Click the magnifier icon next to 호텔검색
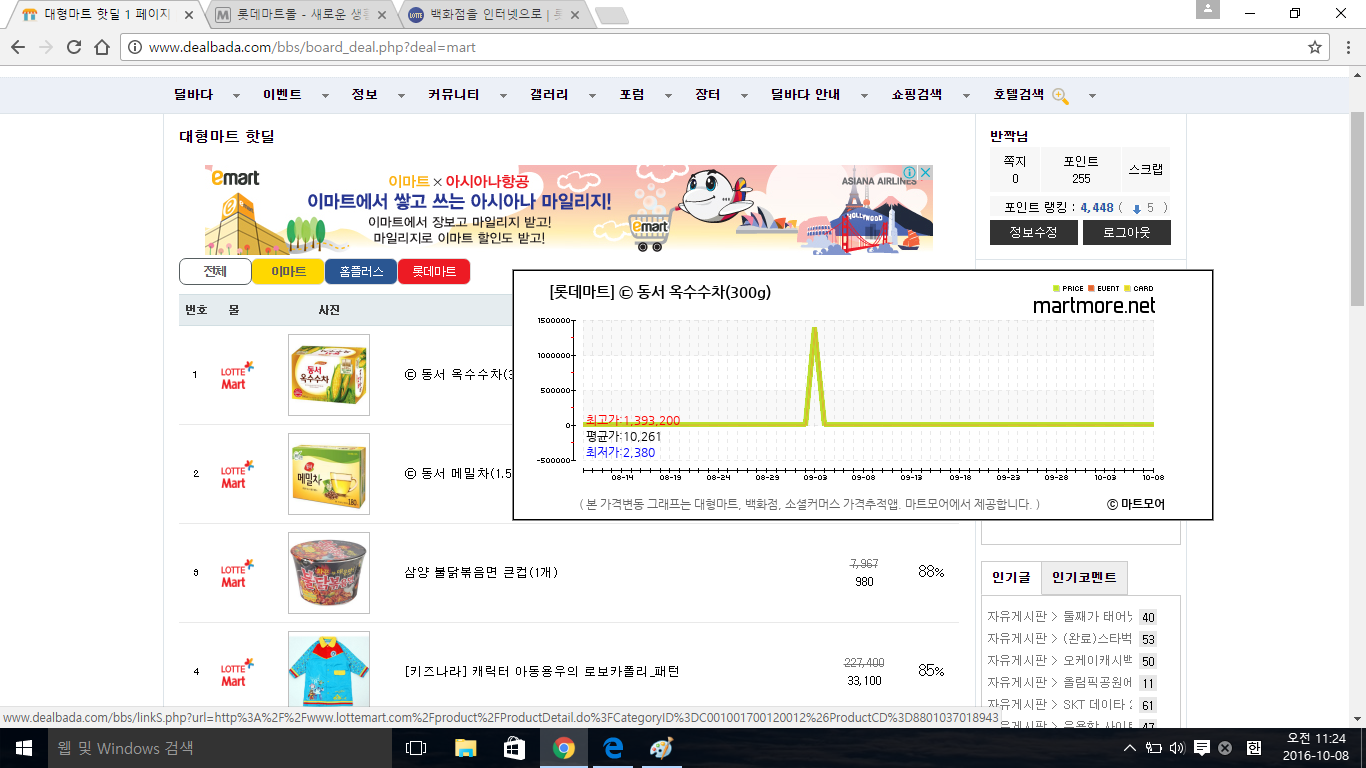 click(1060, 96)
